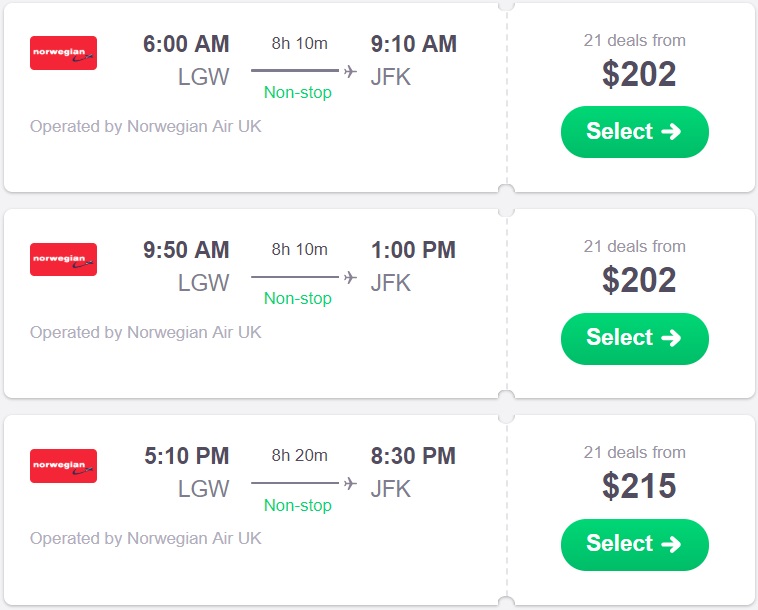Click the 1:00 PM arrival time
This screenshot has height=610, width=758.
point(413,250)
